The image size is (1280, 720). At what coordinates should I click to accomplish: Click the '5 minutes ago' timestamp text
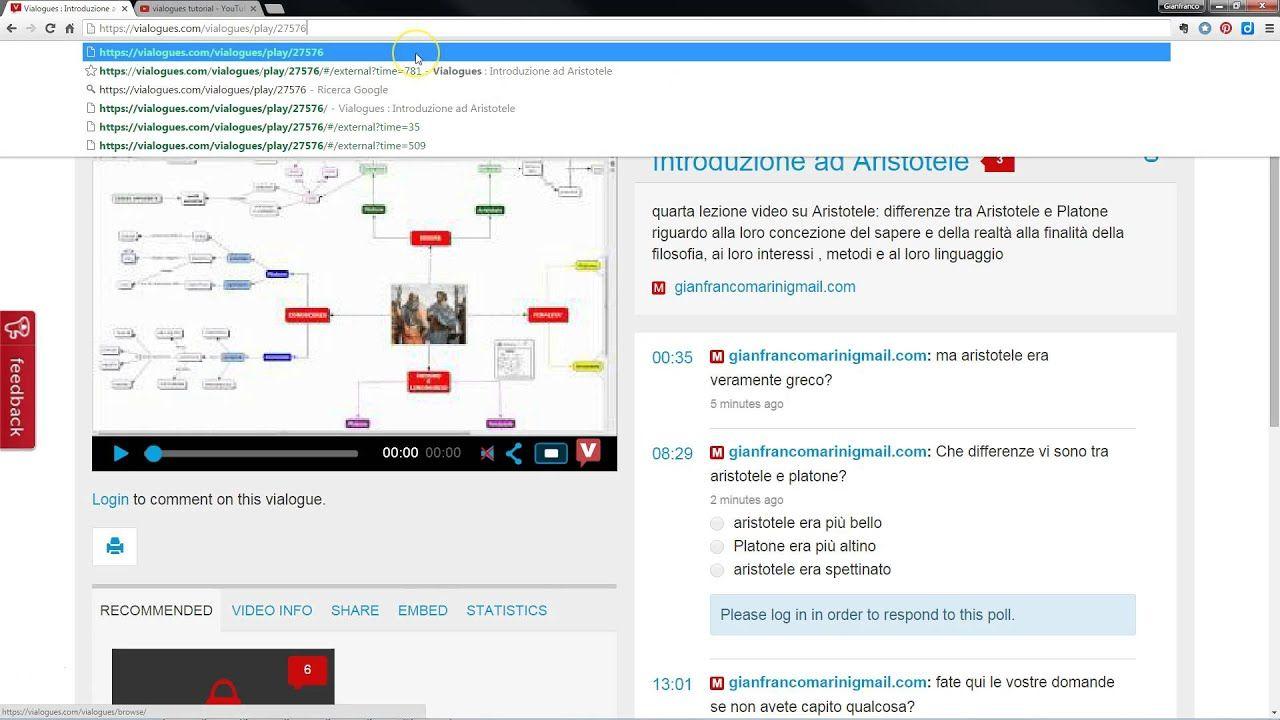coord(747,404)
